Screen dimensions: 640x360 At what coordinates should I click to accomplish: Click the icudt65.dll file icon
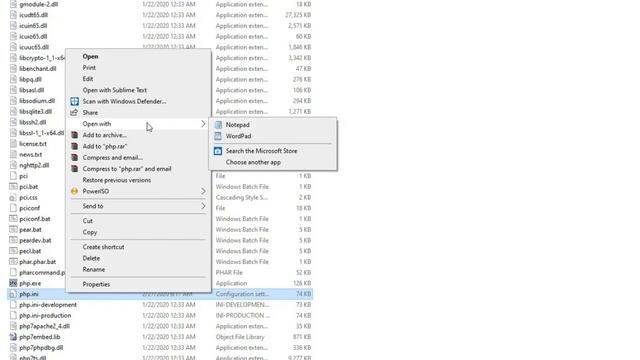pyautogui.click(x=13, y=15)
